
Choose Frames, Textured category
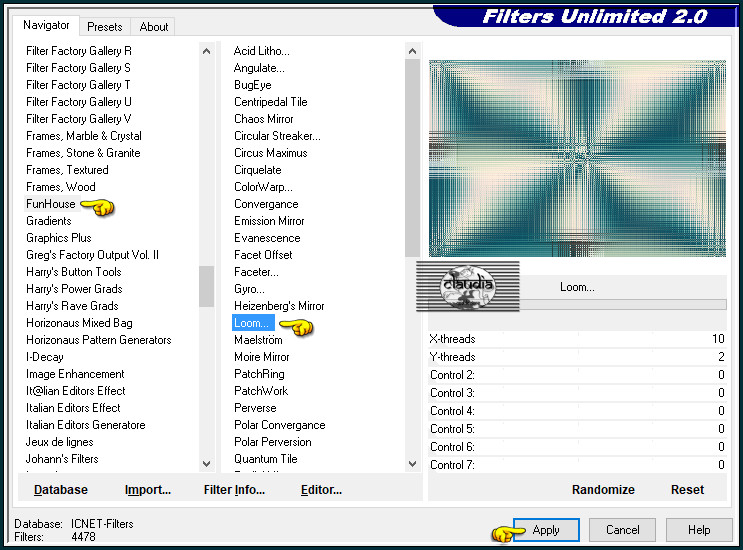[x=67, y=170]
